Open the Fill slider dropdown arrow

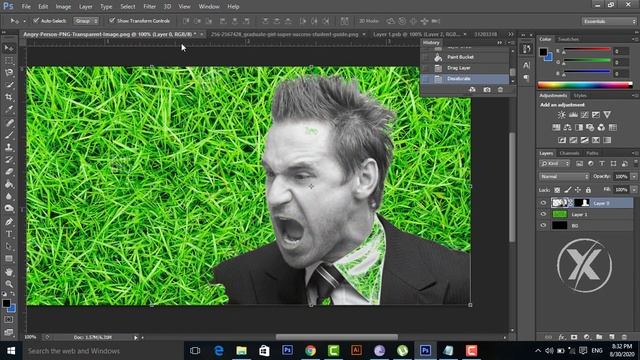click(x=634, y=190)
